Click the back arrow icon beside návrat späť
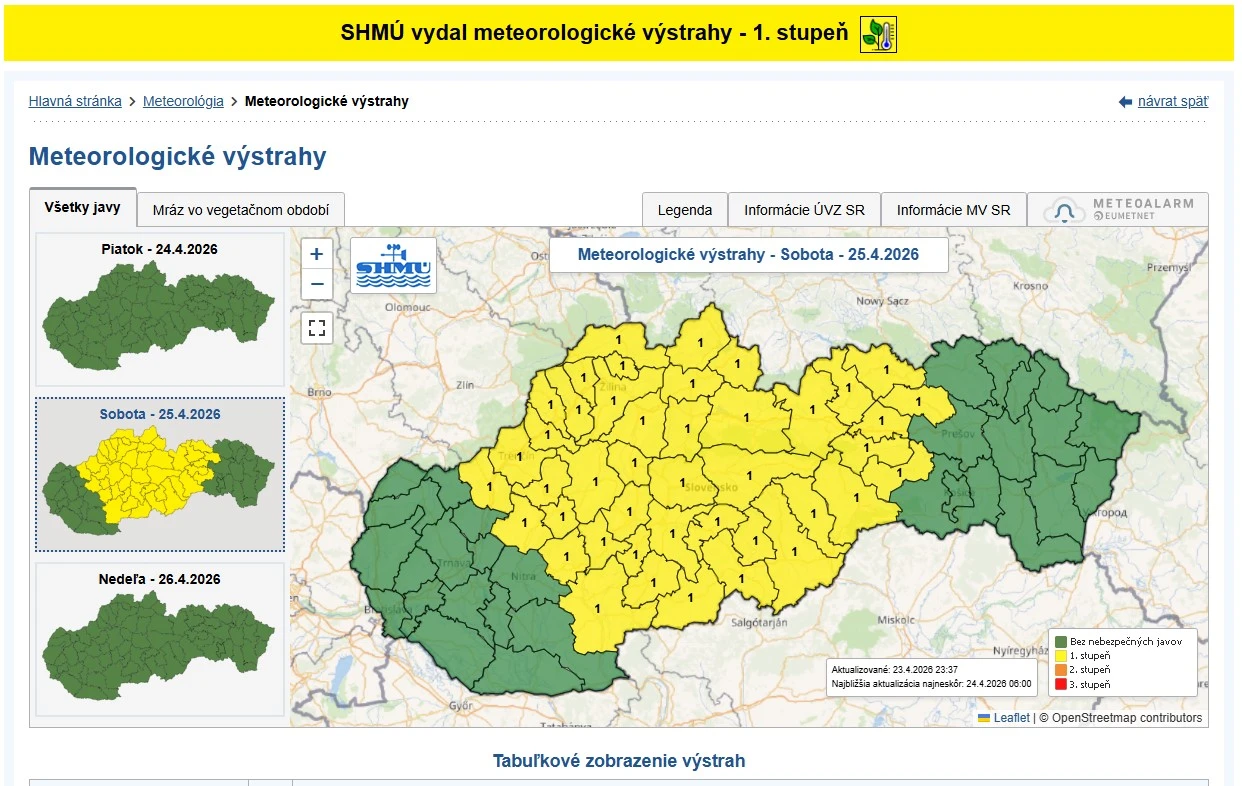Viewport: 1242px width, 786px height. (x=1125, y=102)
